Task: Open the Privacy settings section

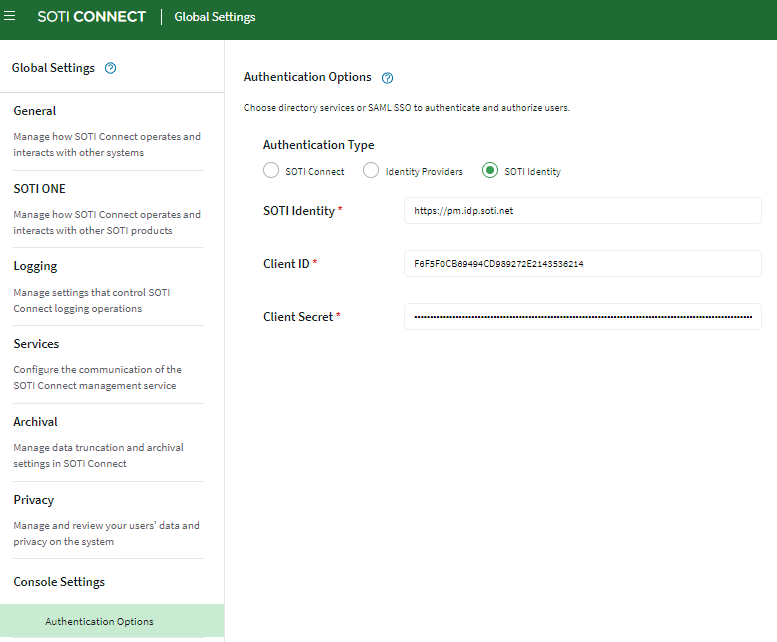Action: (34, 500)
